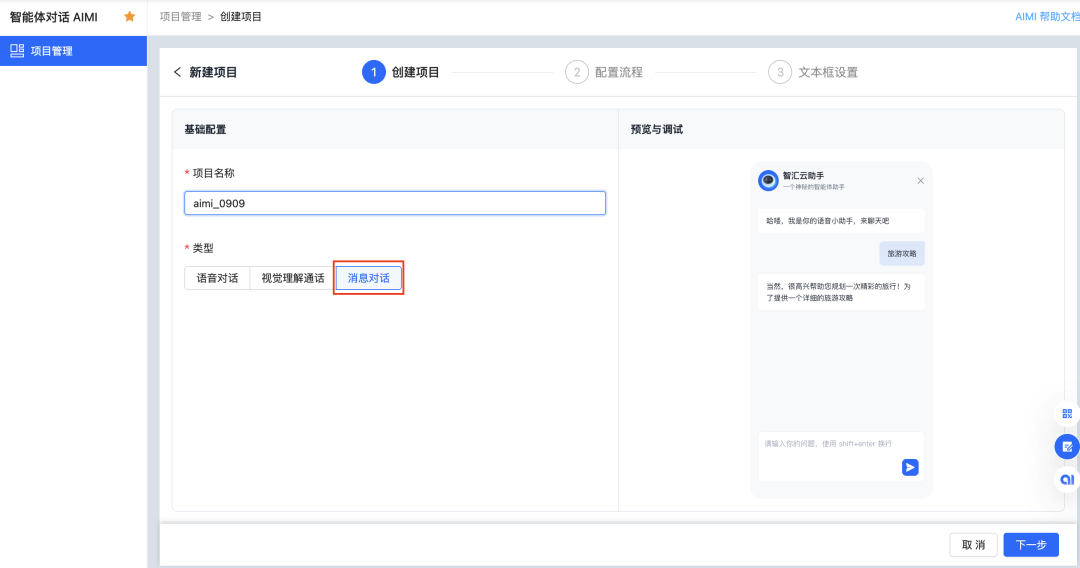Click the 项目管理 sidebar icon
The width and height of the screenshot is (1080, 568).
[x=17, y=50]
